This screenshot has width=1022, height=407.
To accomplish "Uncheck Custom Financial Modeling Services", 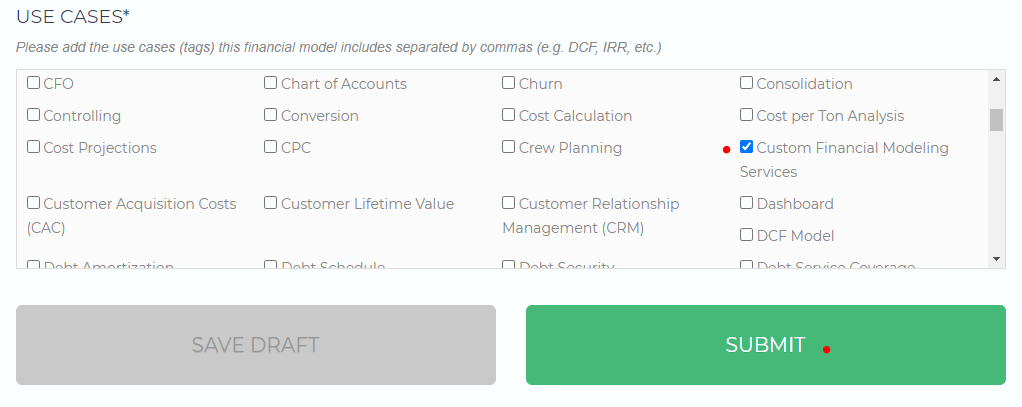I will 746,147.
